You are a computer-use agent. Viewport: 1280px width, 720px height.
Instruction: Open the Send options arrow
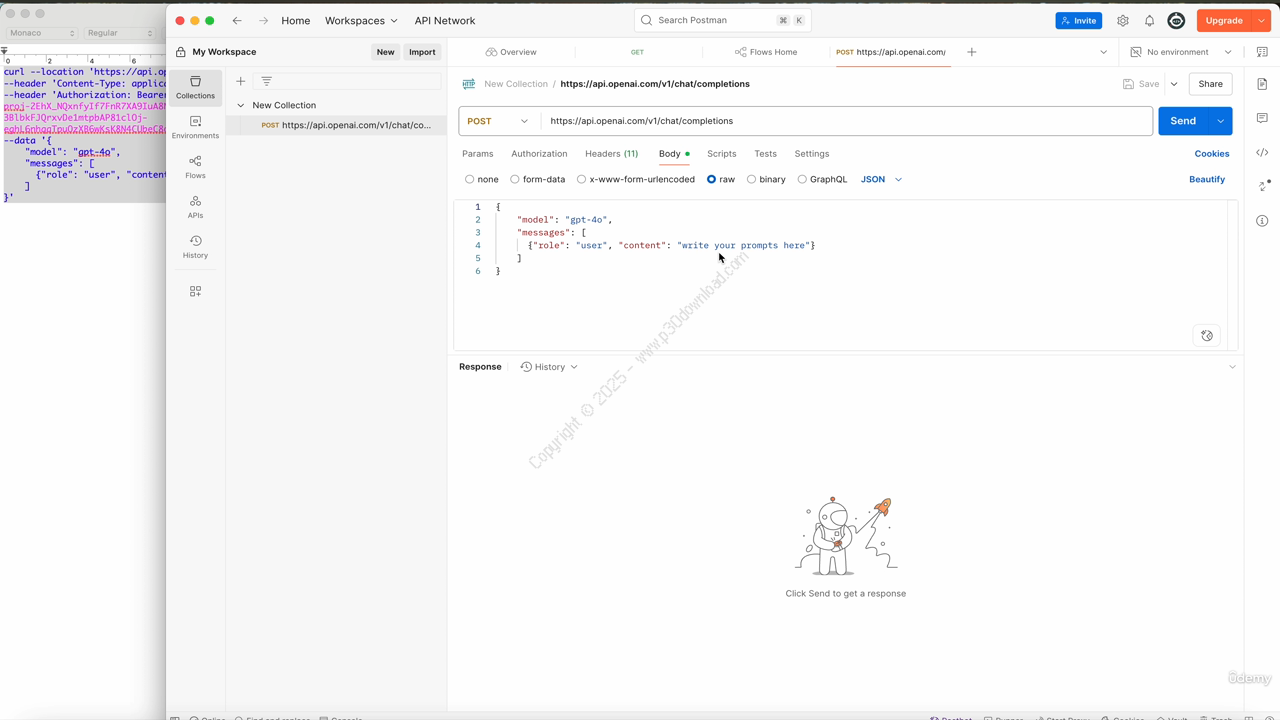(x=1220, y=121)
